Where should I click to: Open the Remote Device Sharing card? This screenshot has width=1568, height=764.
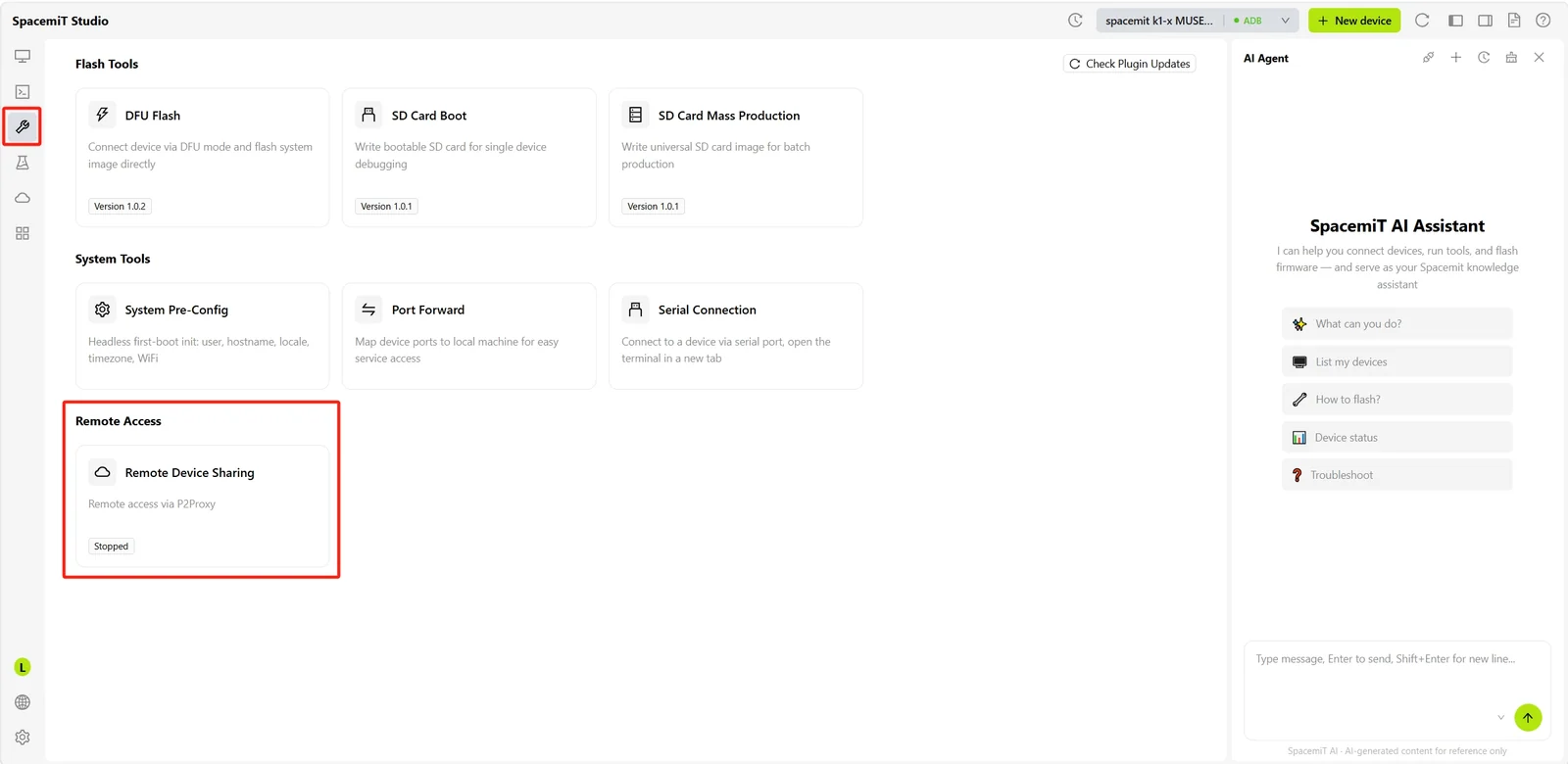[202, 506]
